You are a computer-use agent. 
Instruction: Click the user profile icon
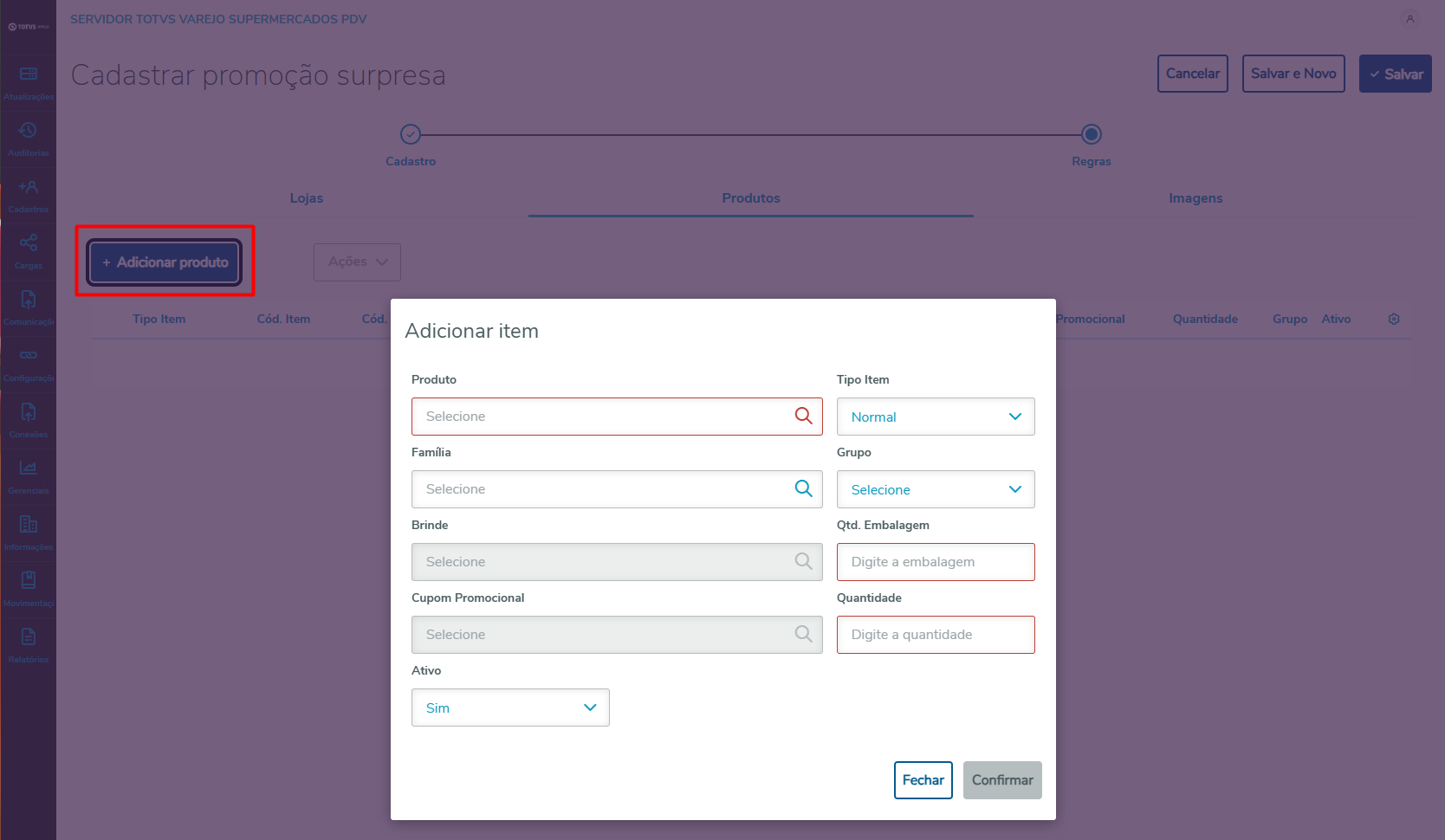tap(1410, 19)
